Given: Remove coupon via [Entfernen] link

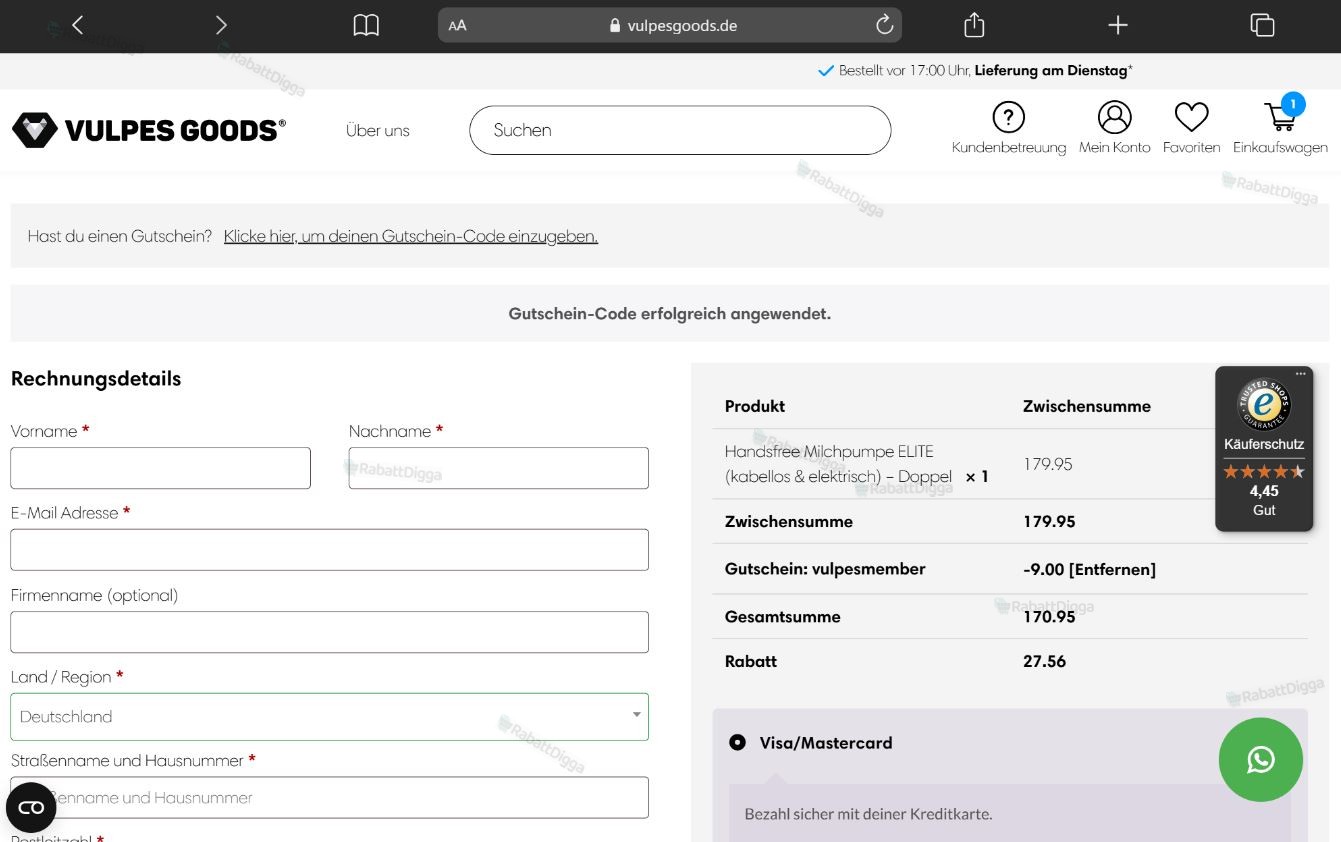Looking at the screenshot, I should (x=1113, y=569).
